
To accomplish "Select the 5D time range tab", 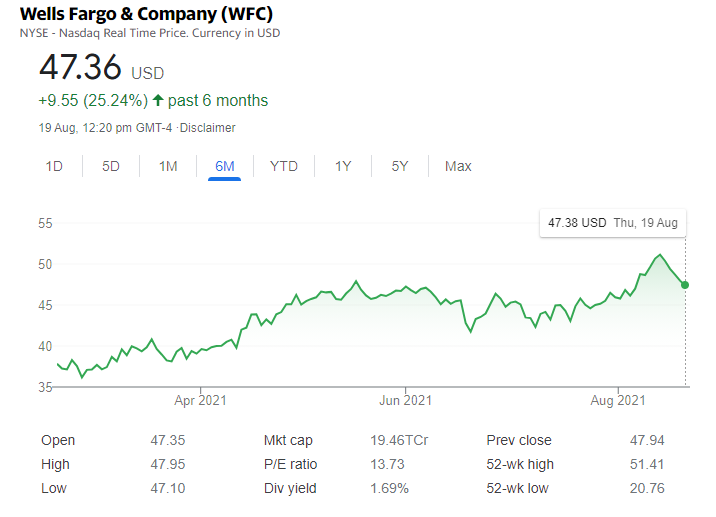I will click(111, 166).
